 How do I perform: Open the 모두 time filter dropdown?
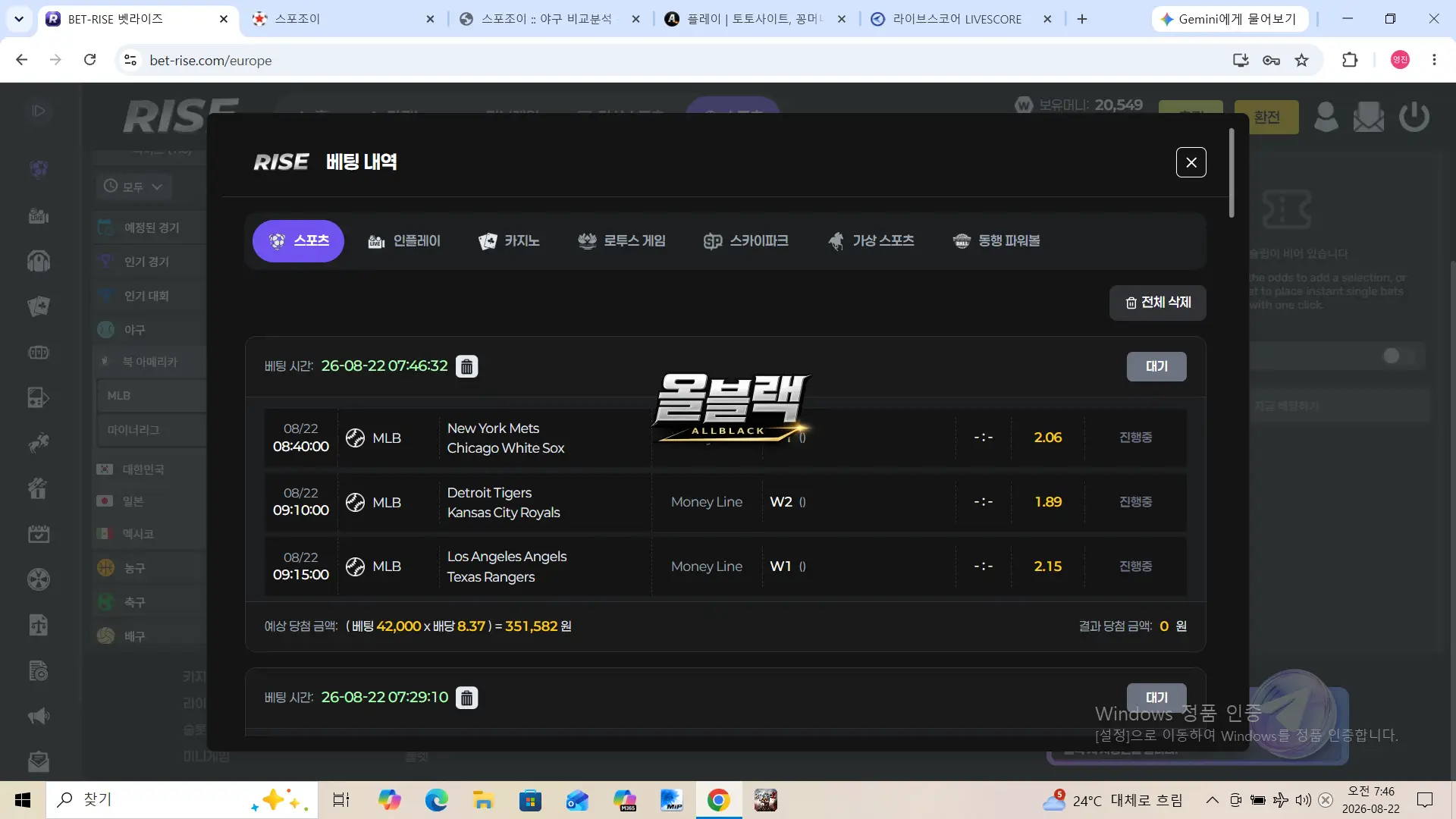click(x=133, y=187)
